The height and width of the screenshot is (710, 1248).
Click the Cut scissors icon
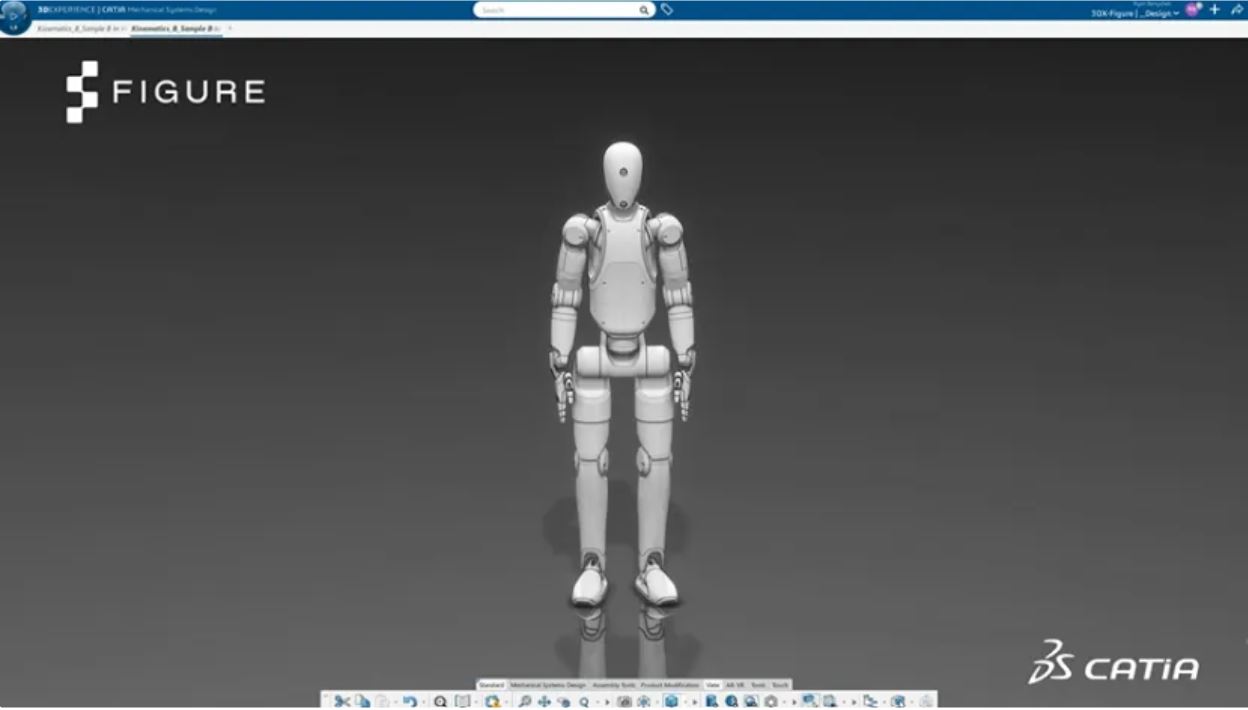pyautogui.click(x=342, y=701)
